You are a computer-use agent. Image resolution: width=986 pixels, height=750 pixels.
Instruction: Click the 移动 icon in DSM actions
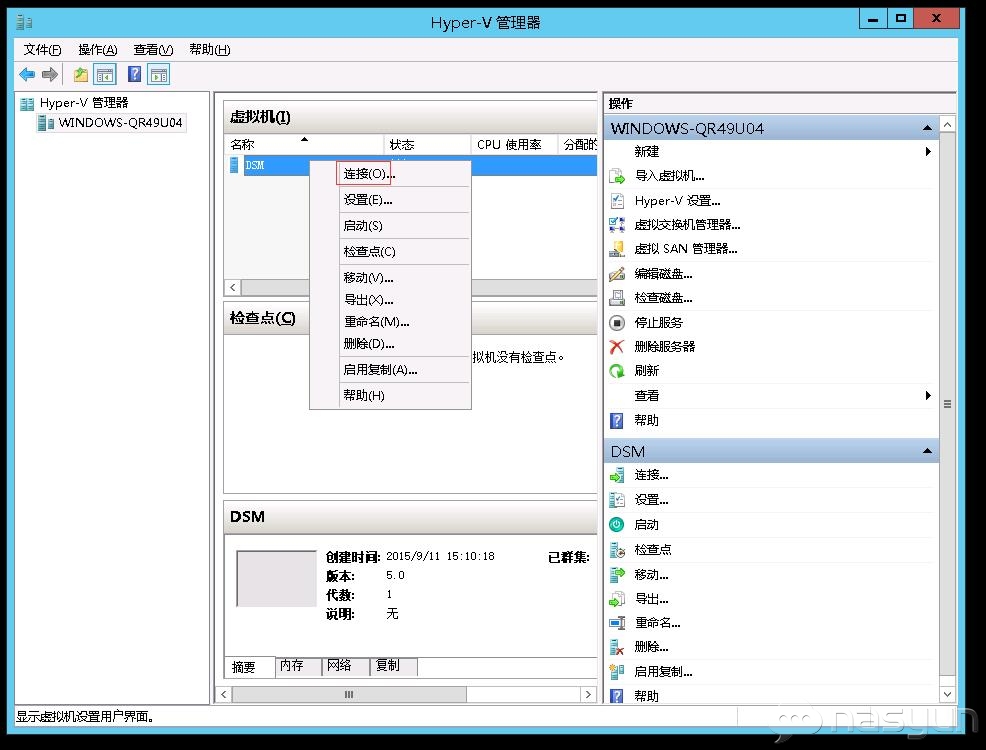coord(617,574)
